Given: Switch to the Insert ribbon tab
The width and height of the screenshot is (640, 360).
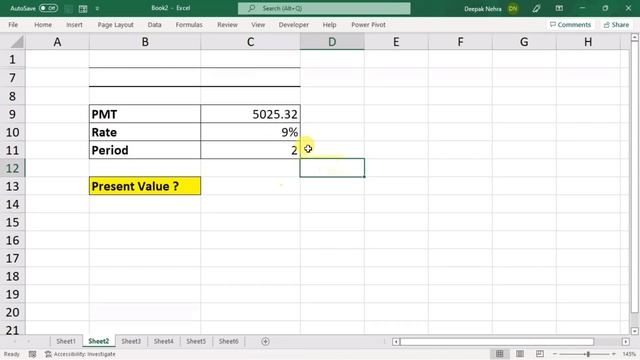Looking at the screenshot, I should [74, 25].
